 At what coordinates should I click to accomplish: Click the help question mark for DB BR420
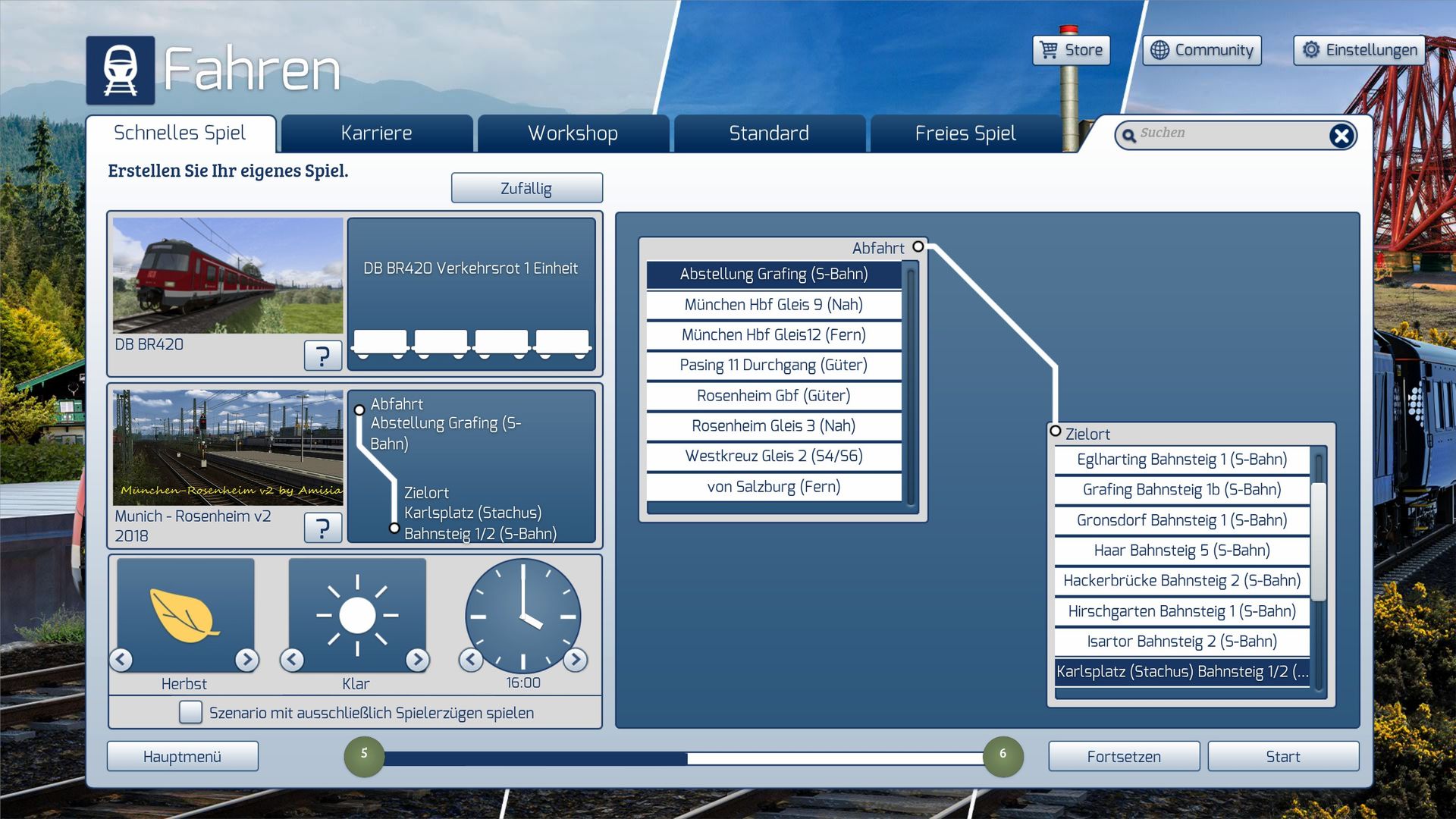pyautogui.click(x=322, y=355)
